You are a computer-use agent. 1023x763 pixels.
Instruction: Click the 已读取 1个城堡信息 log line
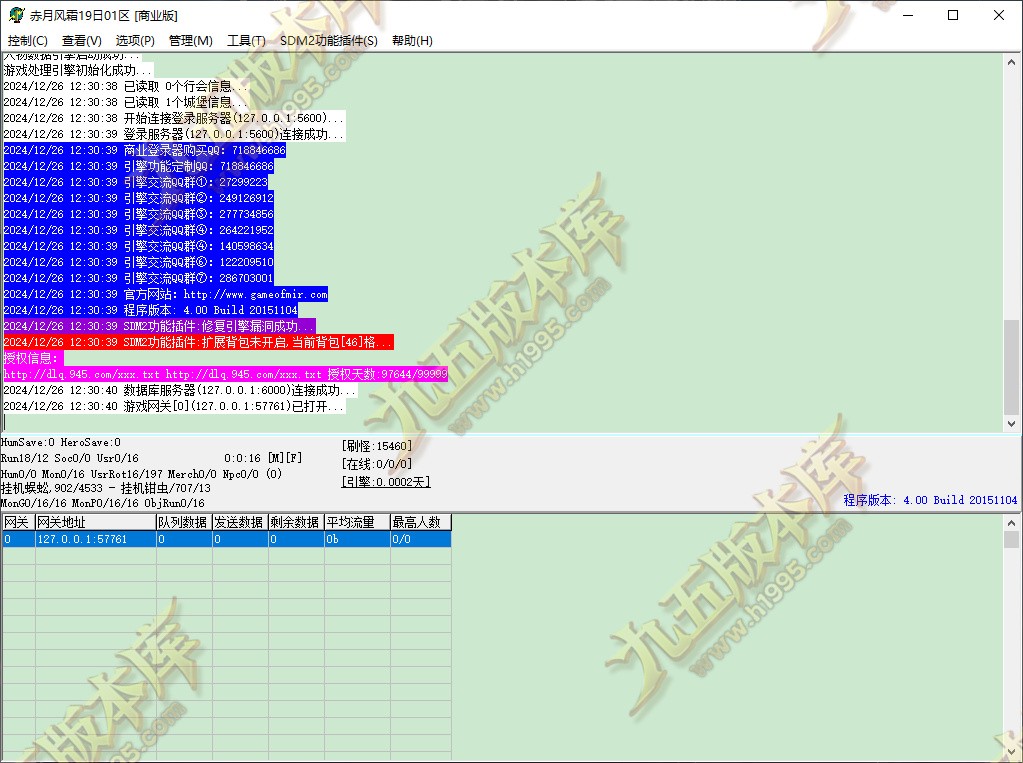click(x=126, y=102)
